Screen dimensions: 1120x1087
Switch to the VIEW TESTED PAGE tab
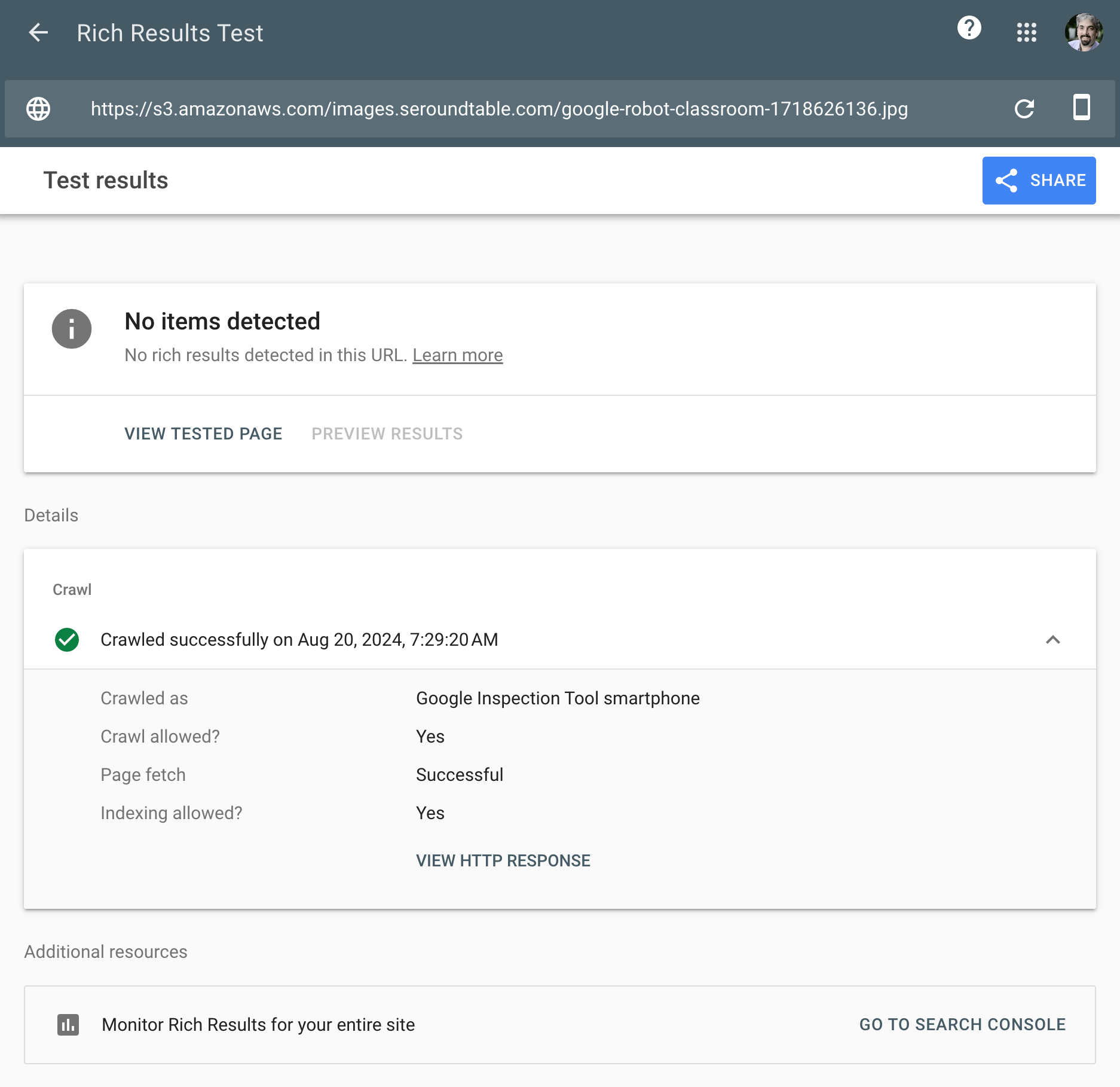203,433
